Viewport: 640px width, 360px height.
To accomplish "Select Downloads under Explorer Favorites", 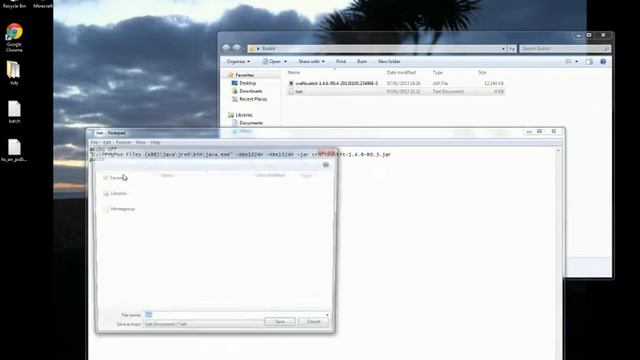I will point(250,91).
